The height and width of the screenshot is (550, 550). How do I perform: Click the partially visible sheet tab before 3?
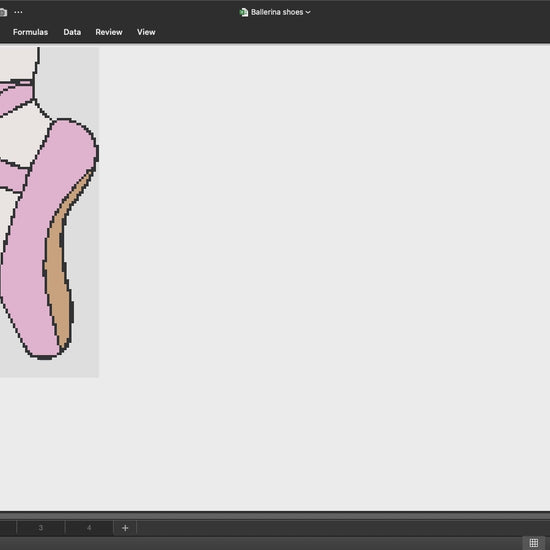coord(8,528)
